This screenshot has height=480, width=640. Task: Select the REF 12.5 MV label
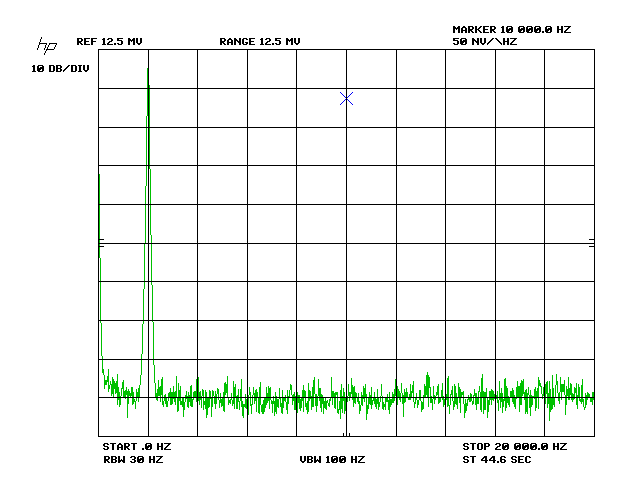[x=109, y=41]
